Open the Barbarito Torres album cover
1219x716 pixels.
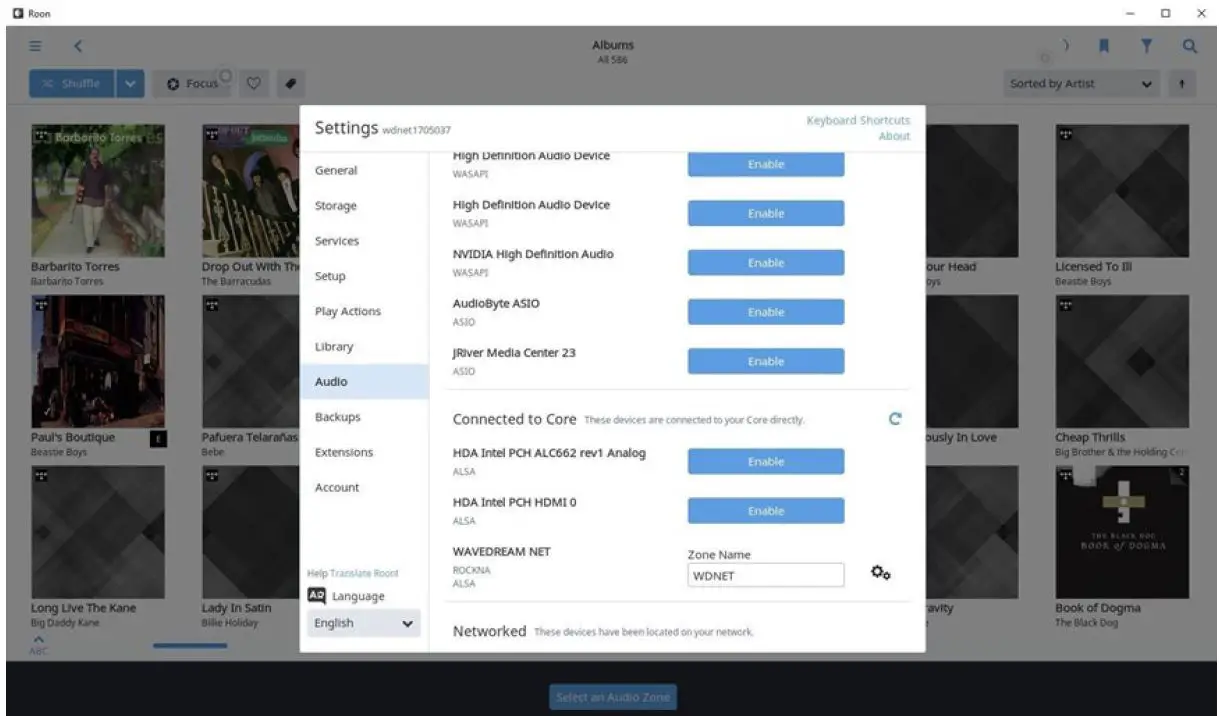click(x=98, y=190)
